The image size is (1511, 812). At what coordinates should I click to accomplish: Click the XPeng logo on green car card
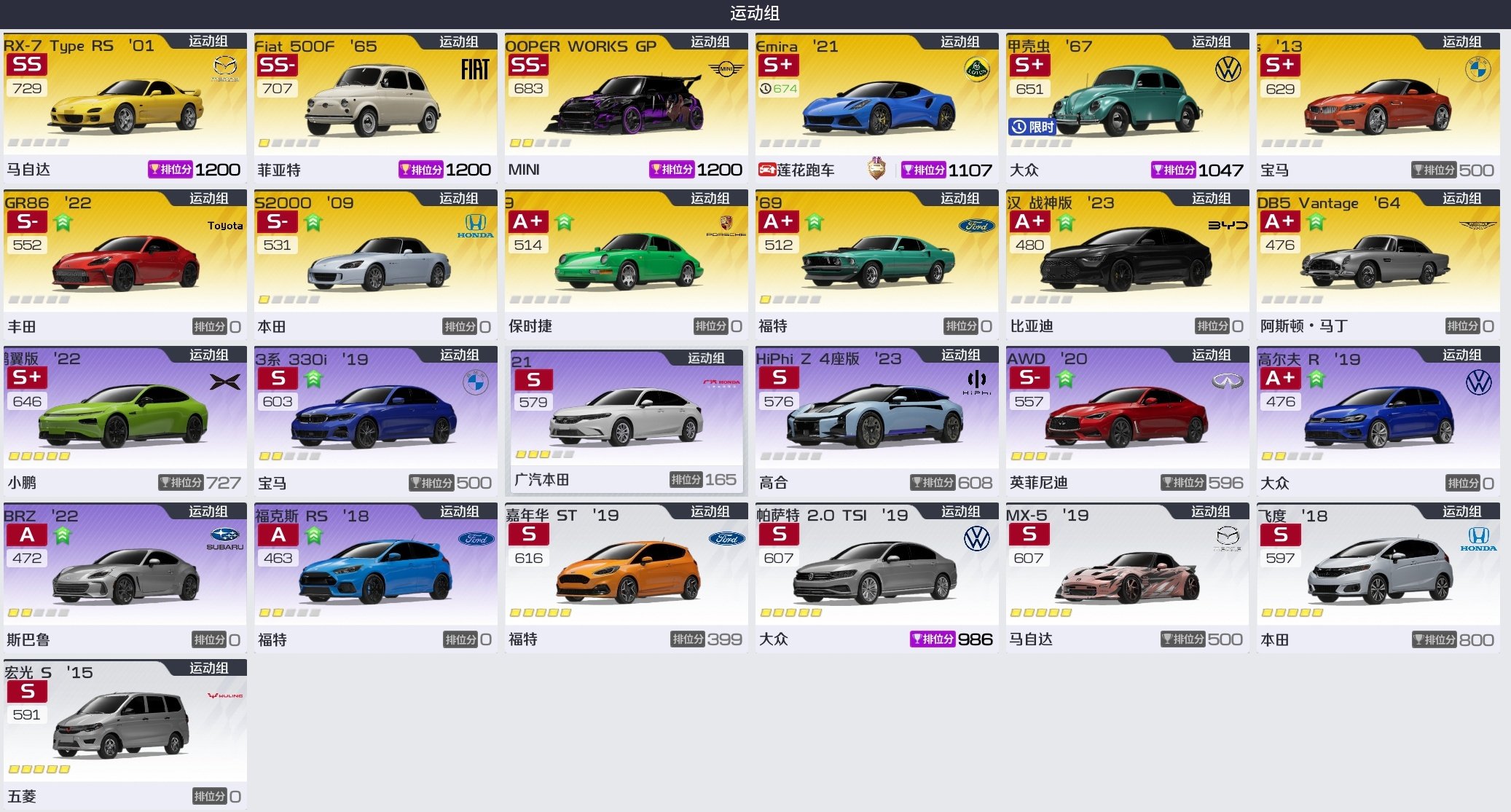point(224,382)
